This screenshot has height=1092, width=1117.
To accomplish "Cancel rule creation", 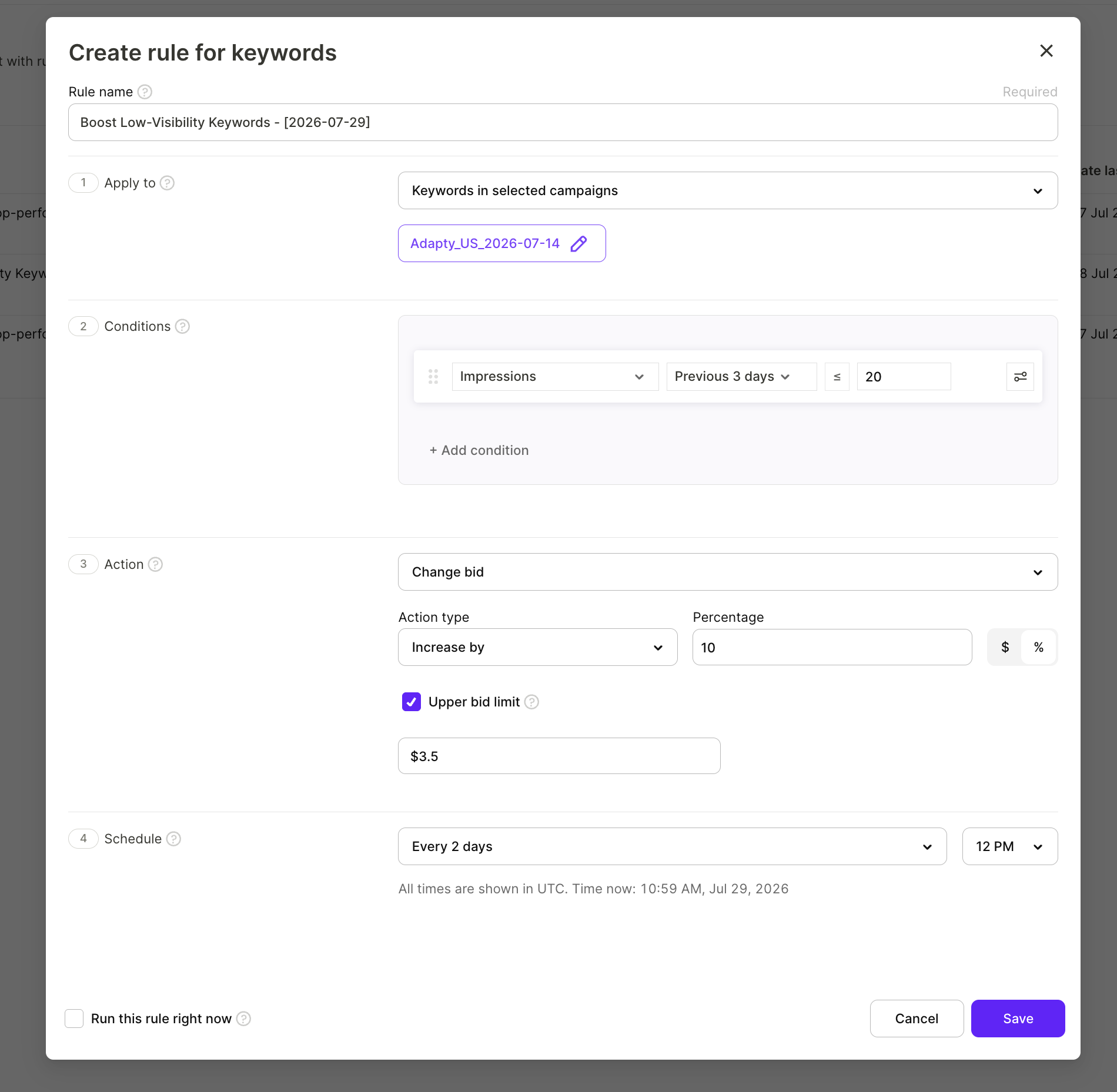I will click(917, 1019).
